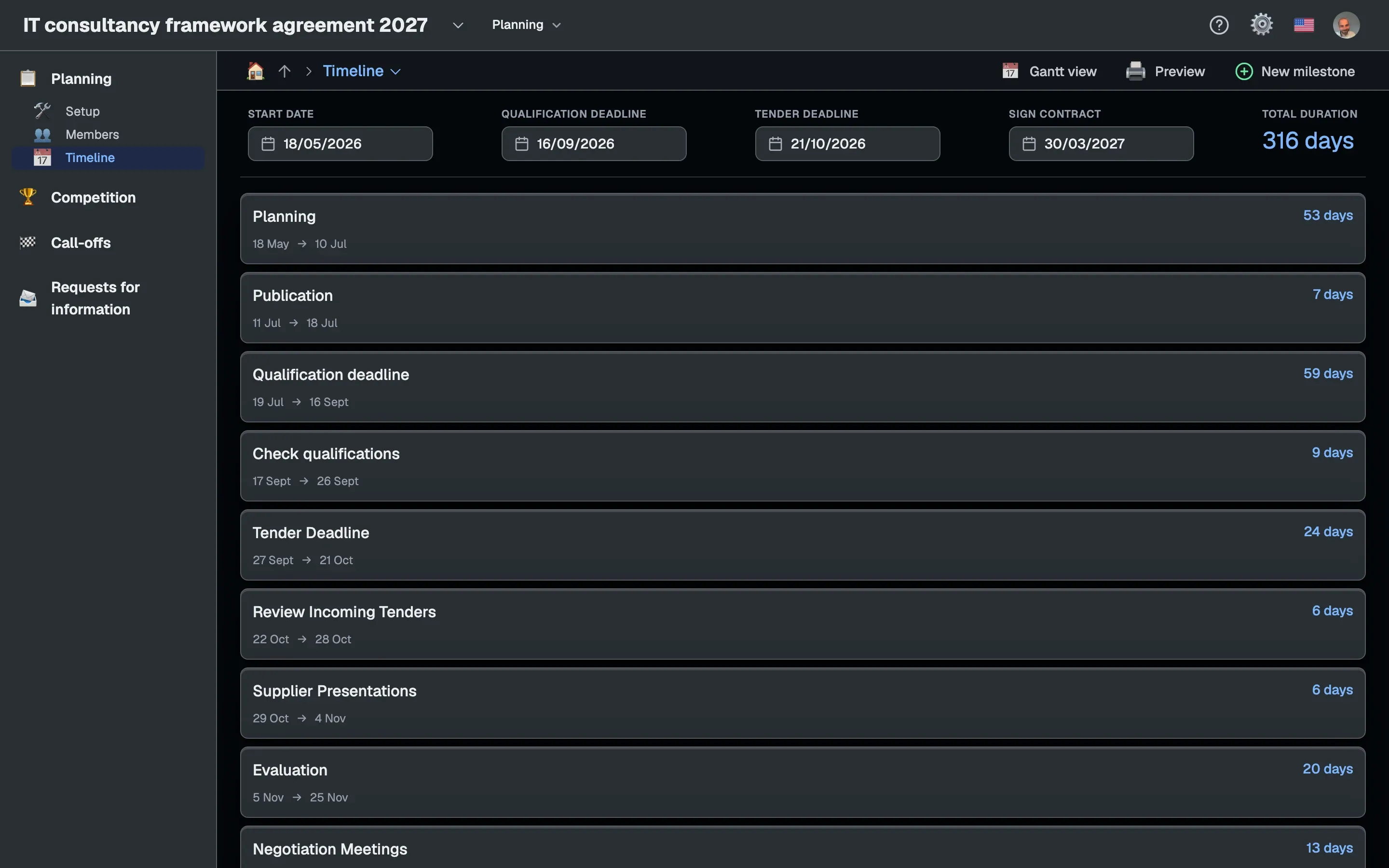The image size is (1389, 868).
Task: Click the Members people icon
Action: tap(42, 135)
